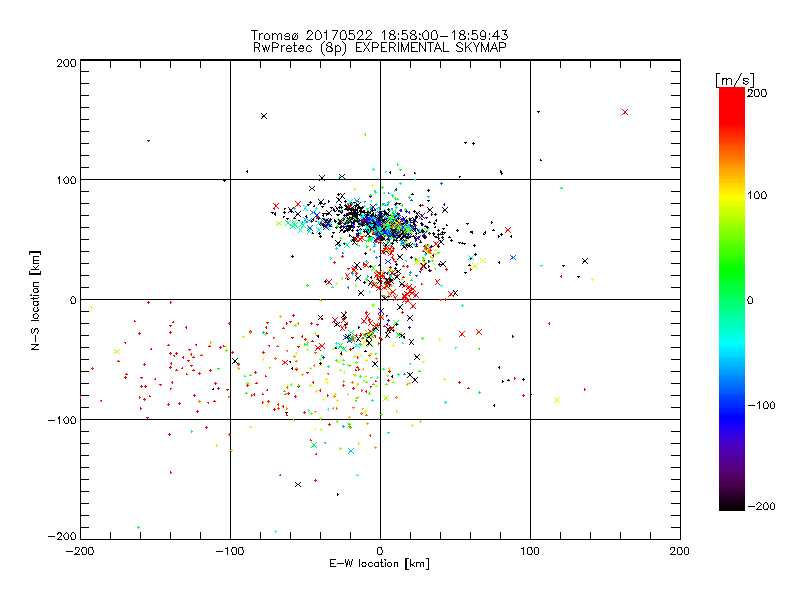Select the 200 tick on the N-S axis
Viewport: 800px width, 600px height.
[66, 63]
